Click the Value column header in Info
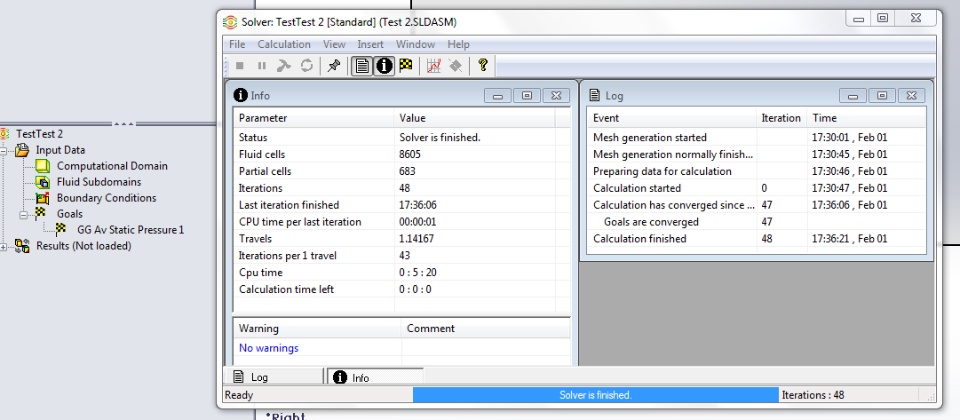 click(474, 118)
